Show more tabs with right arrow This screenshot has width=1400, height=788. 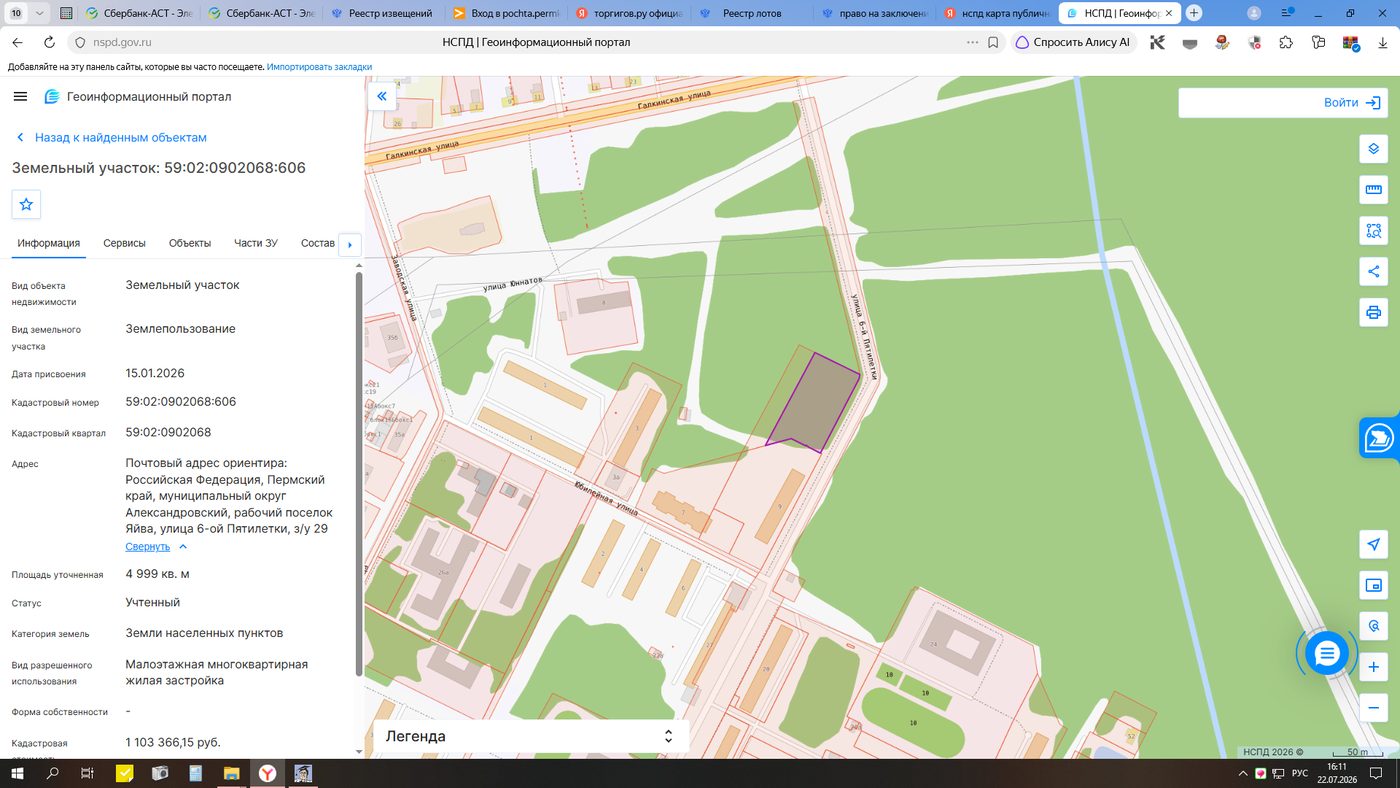coord(349,244)
